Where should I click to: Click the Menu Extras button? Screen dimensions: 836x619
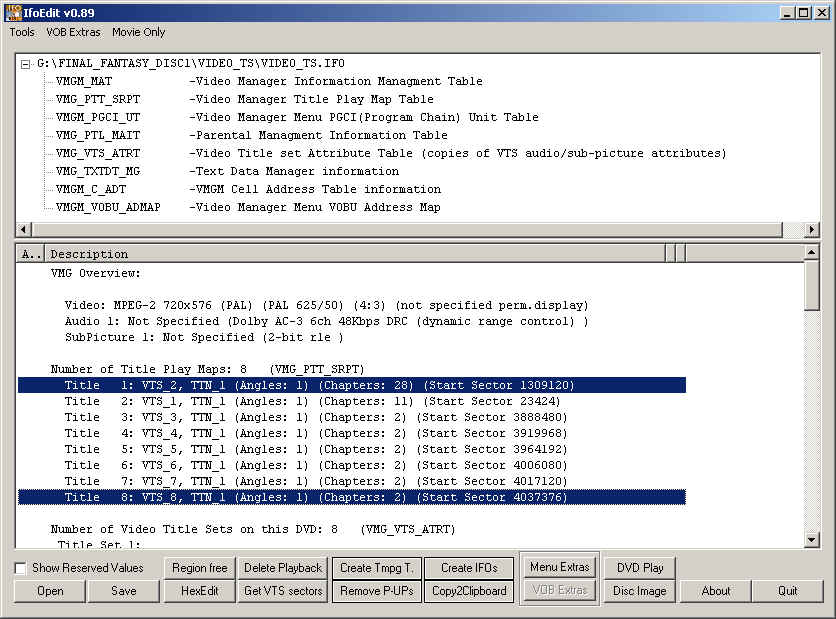tap(560, 567)
